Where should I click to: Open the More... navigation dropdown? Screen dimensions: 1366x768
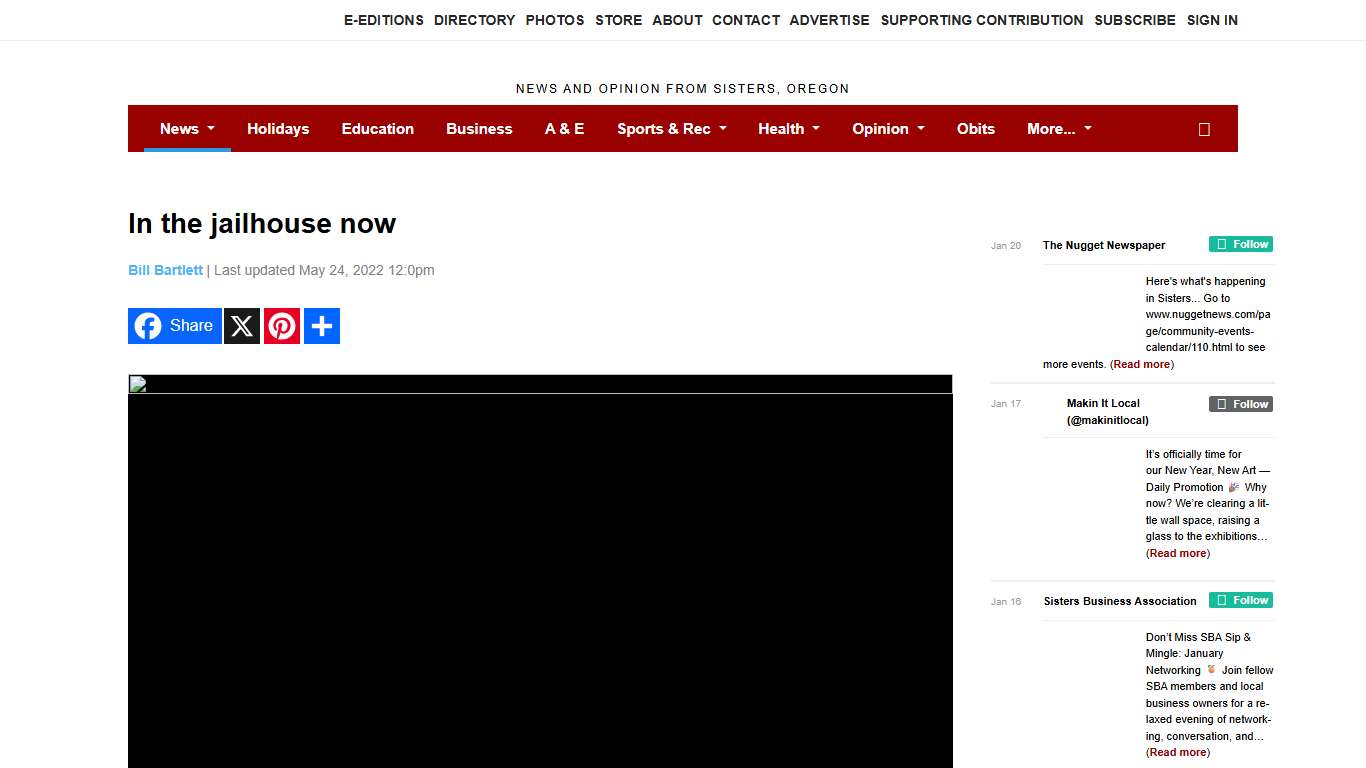click(1059, 129)
